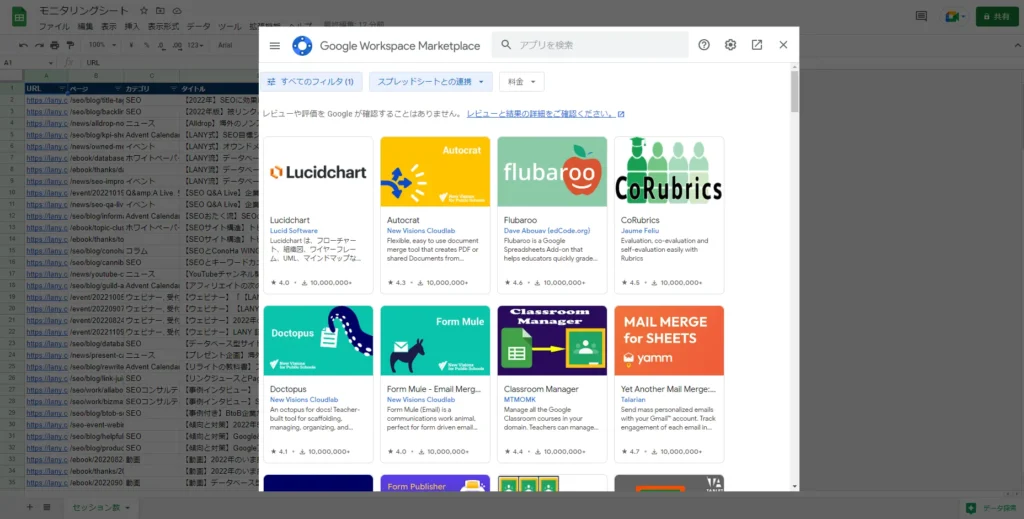
Task: Open the ツール menu in Sheets
Action: coord(229,27)
